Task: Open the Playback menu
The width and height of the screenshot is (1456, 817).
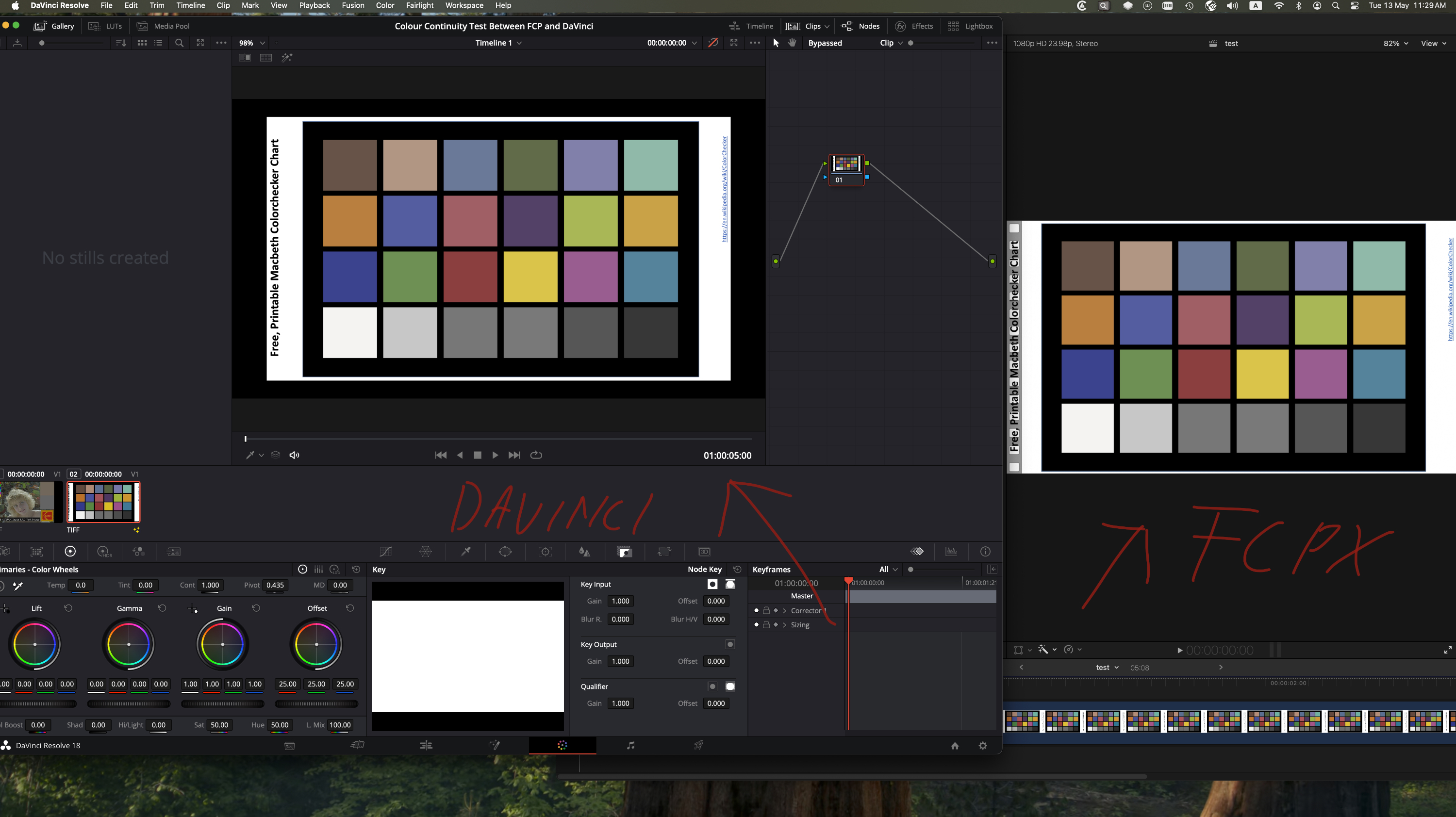Action: coord(314,6)
